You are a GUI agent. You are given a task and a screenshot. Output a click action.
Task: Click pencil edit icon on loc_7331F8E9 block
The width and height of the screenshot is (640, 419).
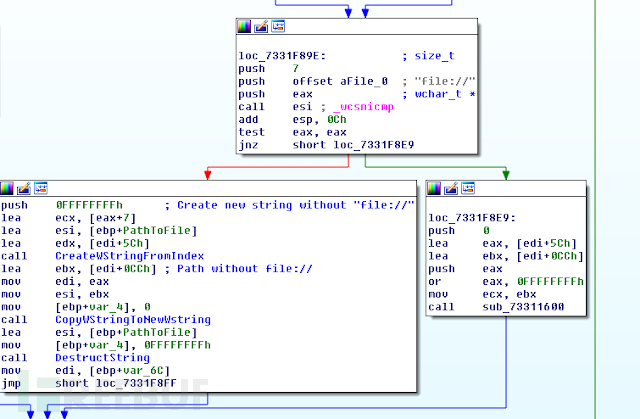[x=451, y=187]
